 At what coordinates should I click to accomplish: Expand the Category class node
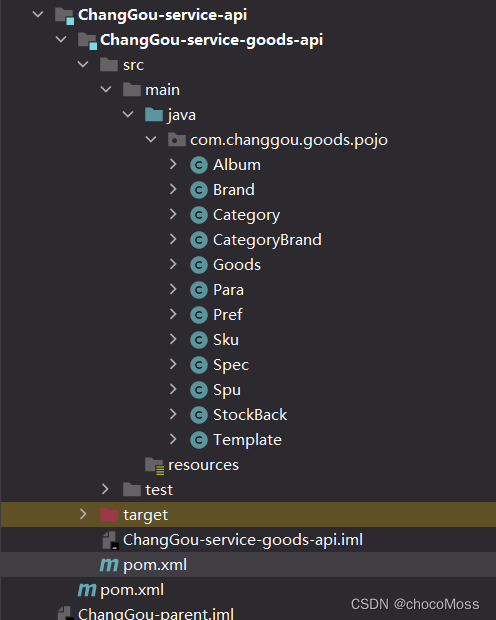coord(173,214)
